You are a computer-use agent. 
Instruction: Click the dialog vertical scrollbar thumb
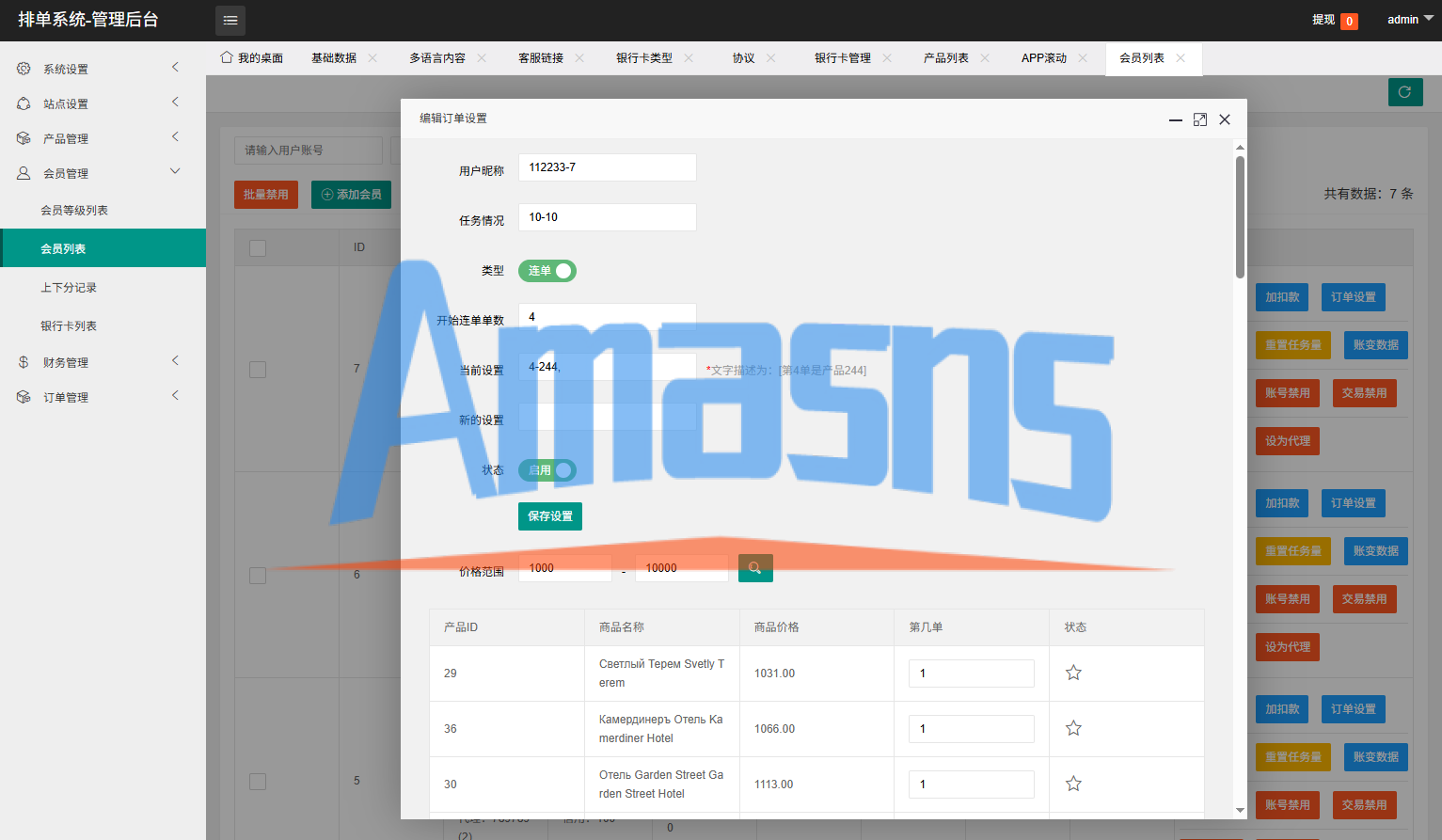[x=1240, y=216]
